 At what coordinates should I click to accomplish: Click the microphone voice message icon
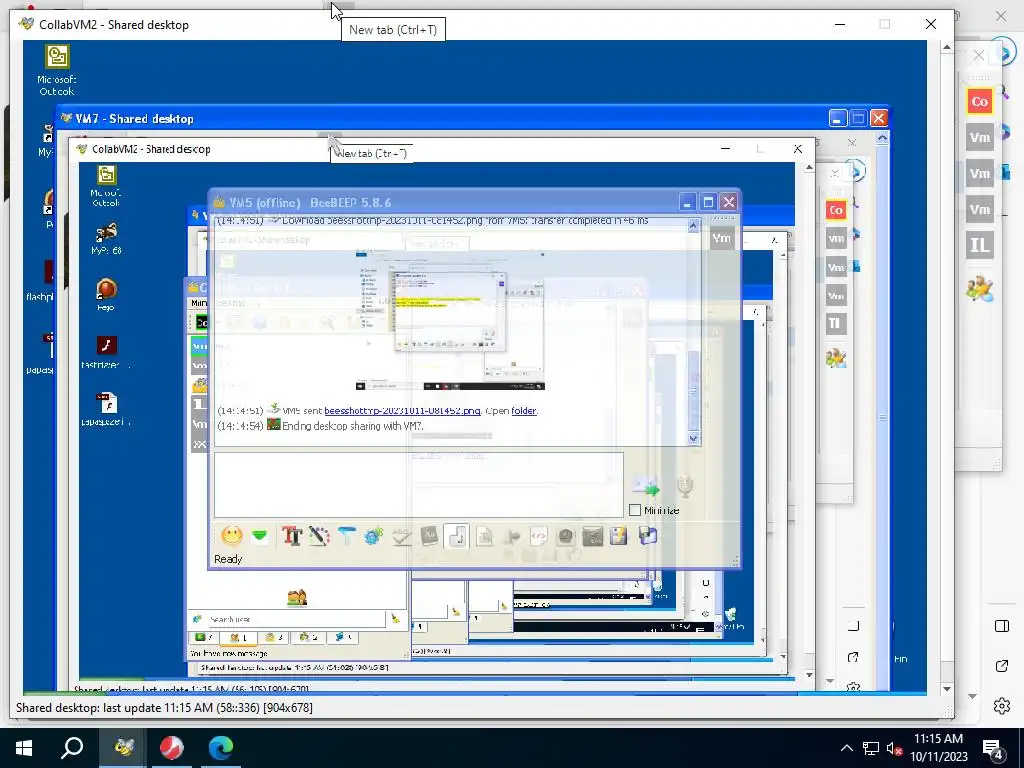(684, 487)
